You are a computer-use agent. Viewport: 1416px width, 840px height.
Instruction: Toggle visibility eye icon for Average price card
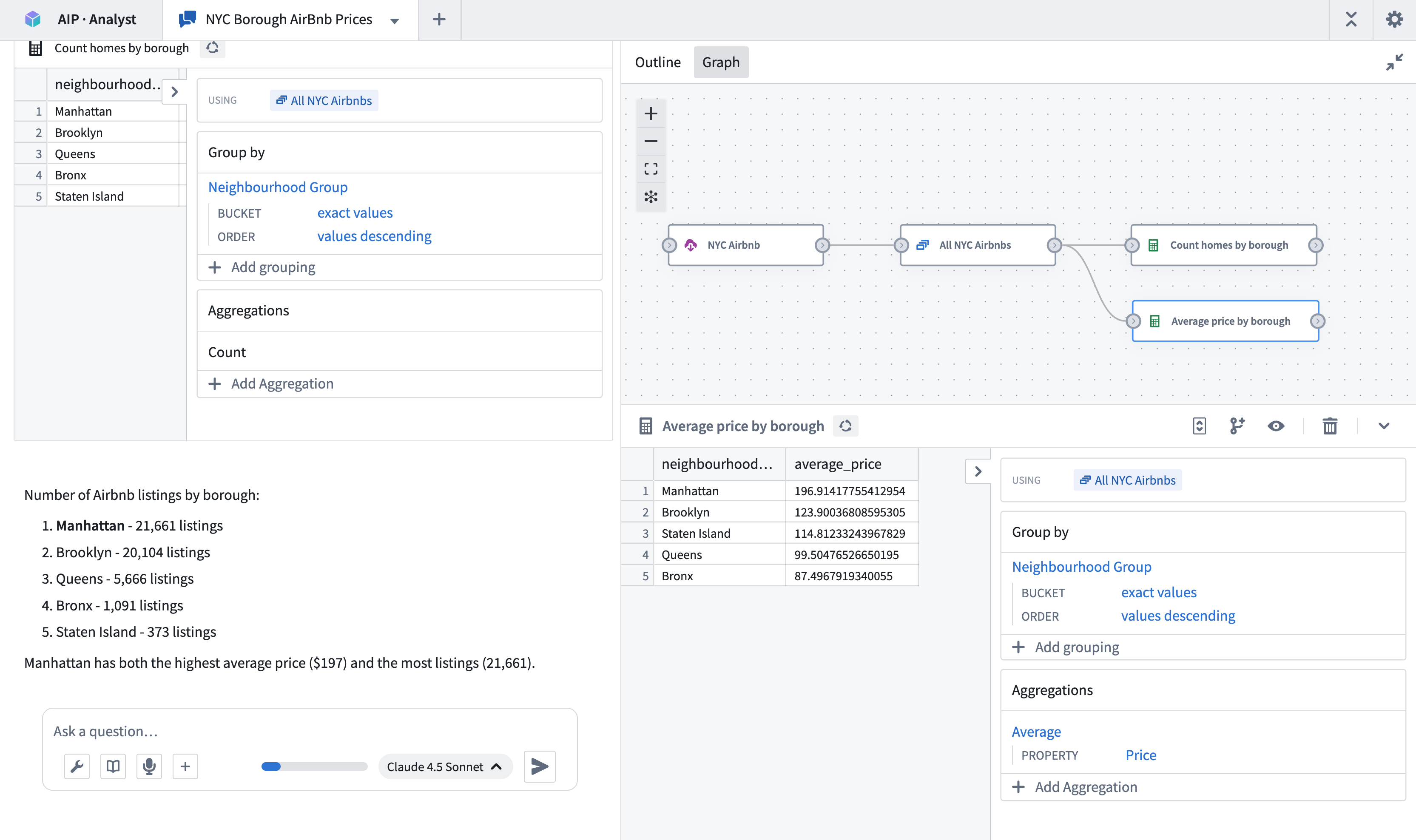pos(1276,426)
